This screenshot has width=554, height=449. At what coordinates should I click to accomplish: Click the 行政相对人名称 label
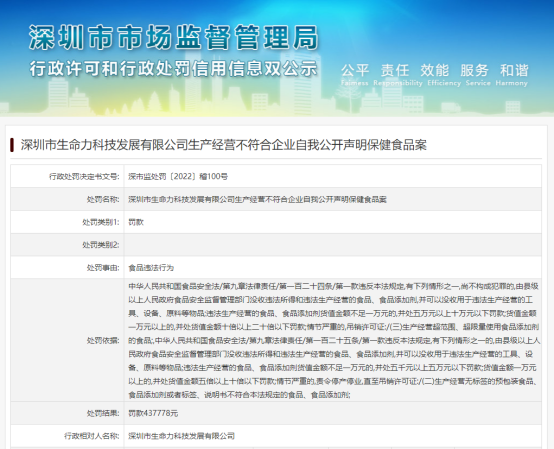pyautogui.click(x=92, y=436)
